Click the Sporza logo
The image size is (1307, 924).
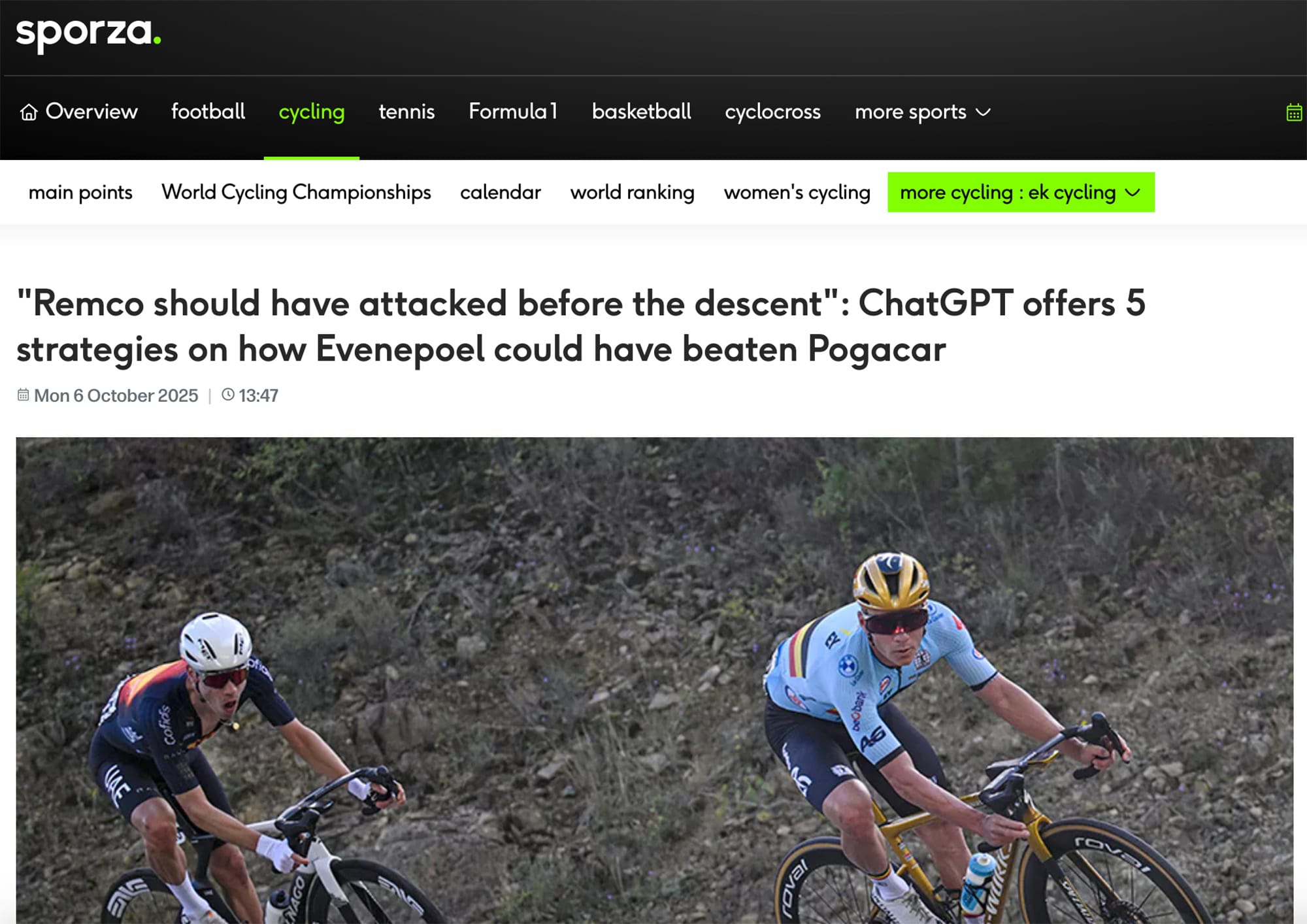pos(88,33)
